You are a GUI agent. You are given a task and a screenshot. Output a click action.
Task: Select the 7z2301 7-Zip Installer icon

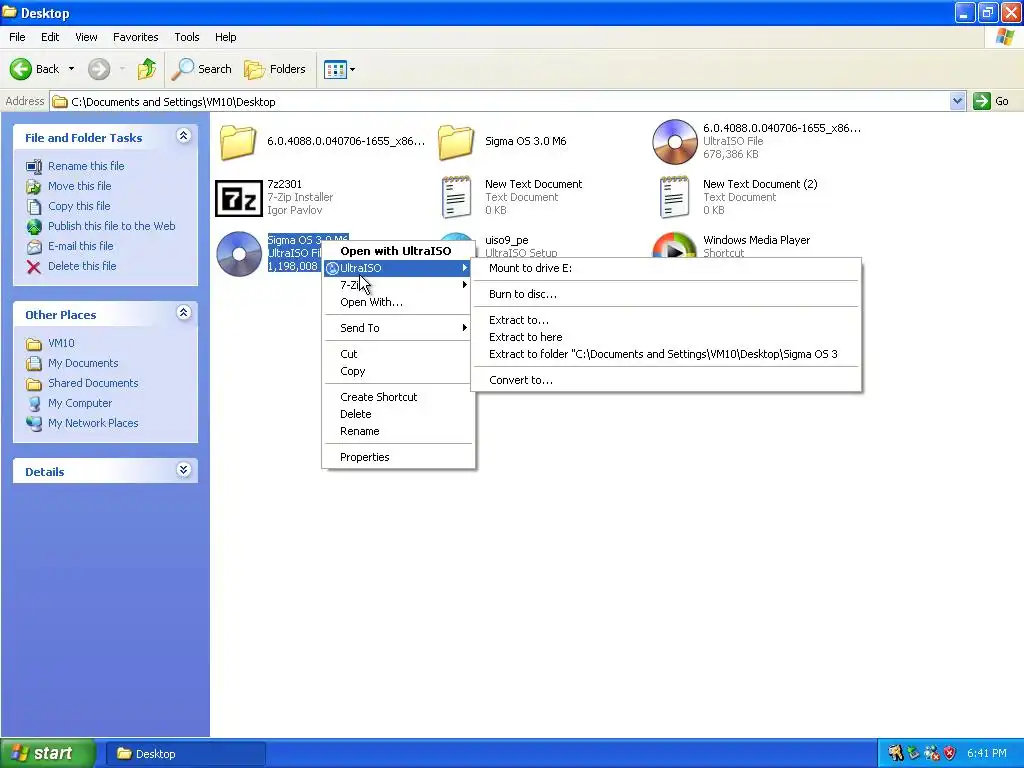tap(239, 198)
